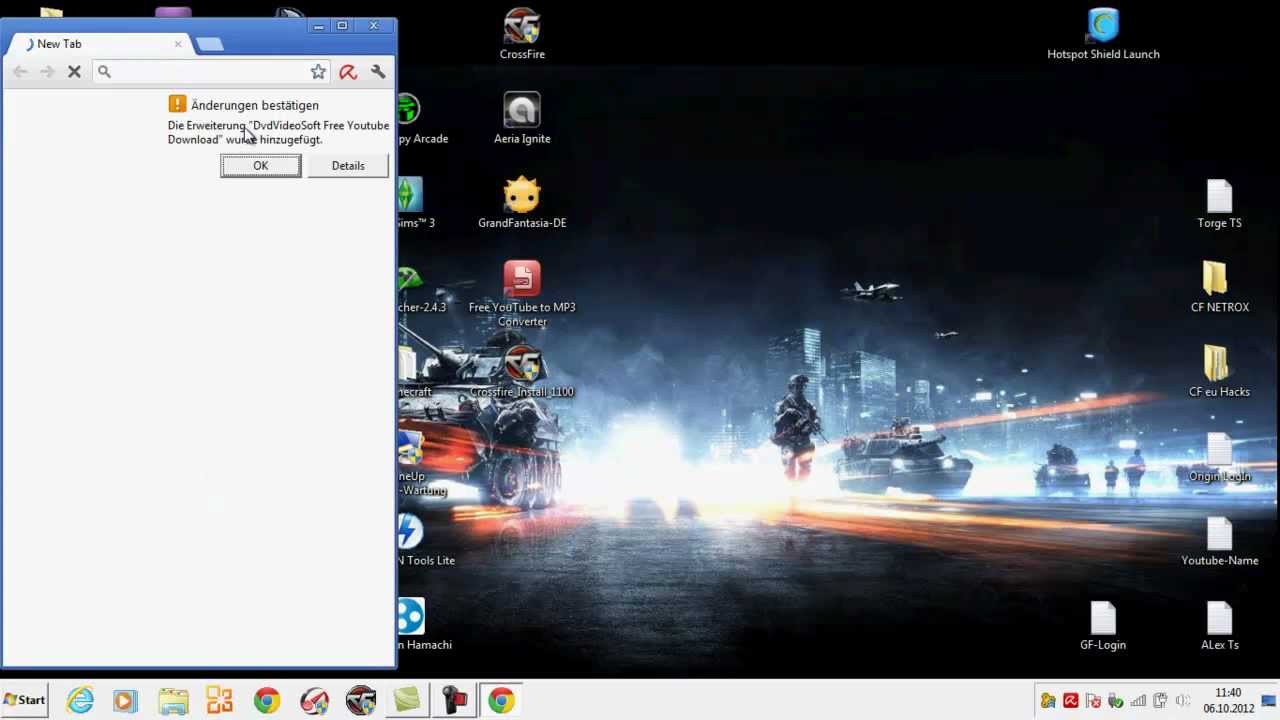Go forward in Chrome browser

coord(47,71)
